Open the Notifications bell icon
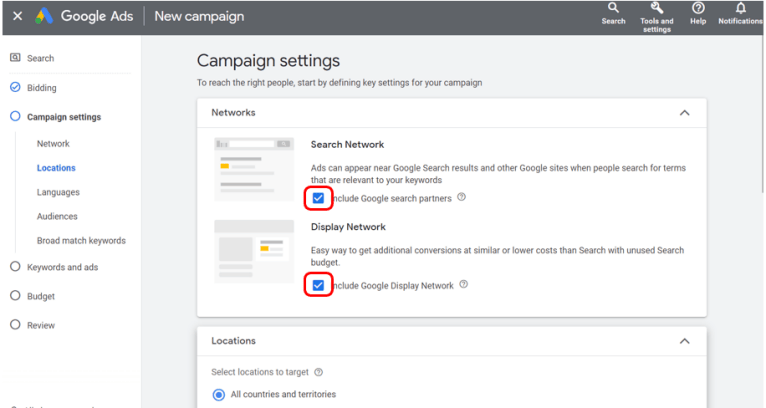 741,8
